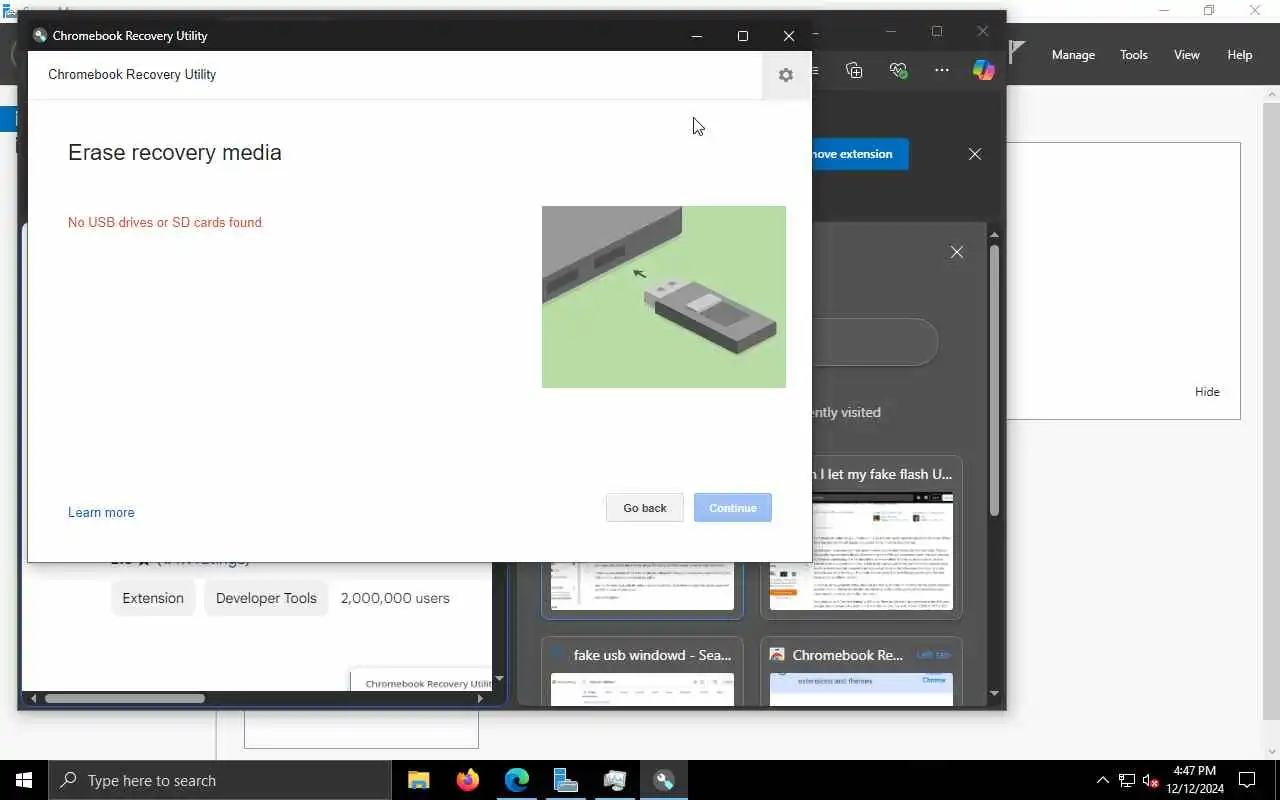This screenshot has width=1280, height=800.
Task: Click the sidebar scrollbar up arrow
Action: [995, 234]
